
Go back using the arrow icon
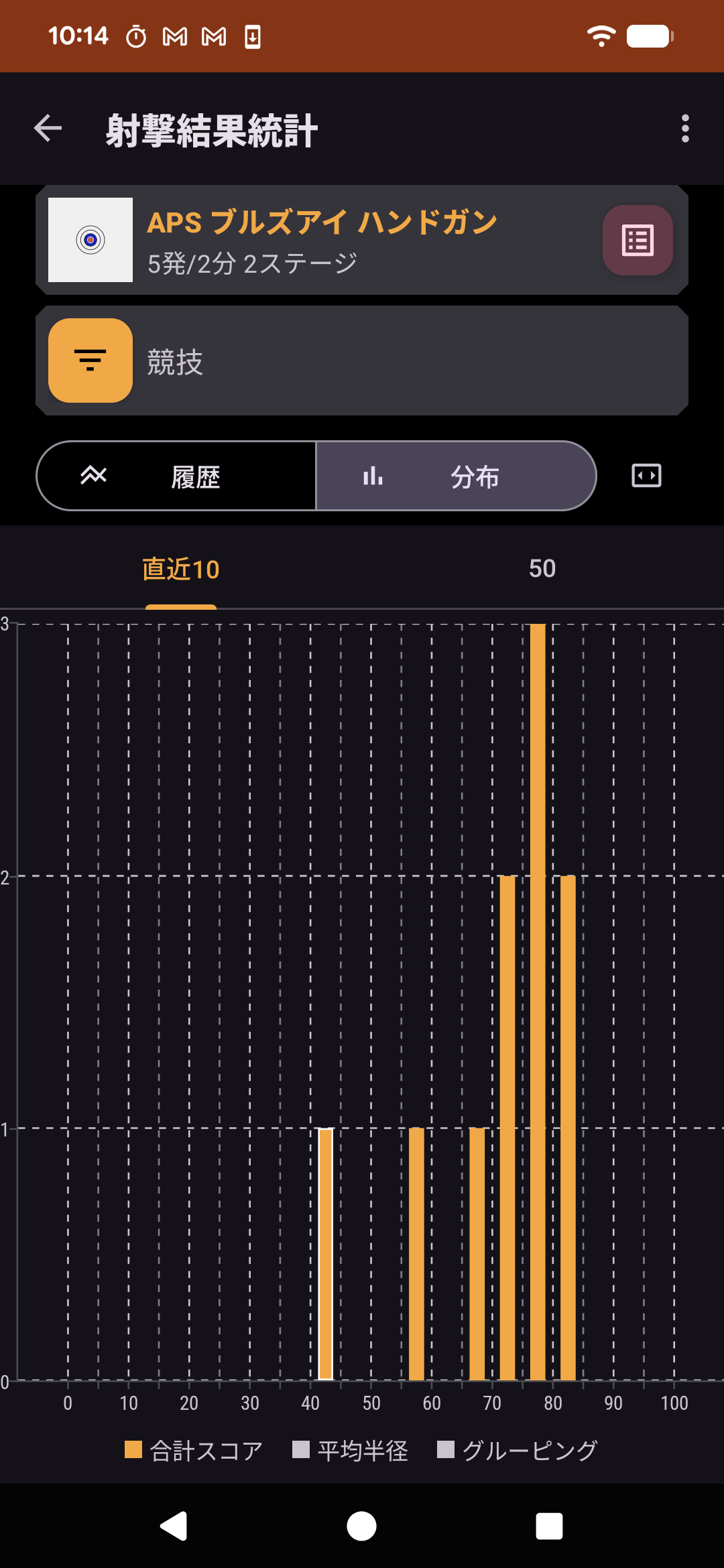click(x=48, y=128)
